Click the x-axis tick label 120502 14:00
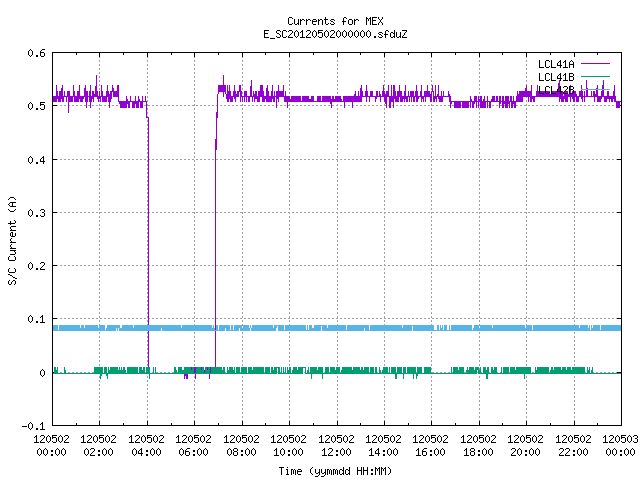 [x=383, y=446]
